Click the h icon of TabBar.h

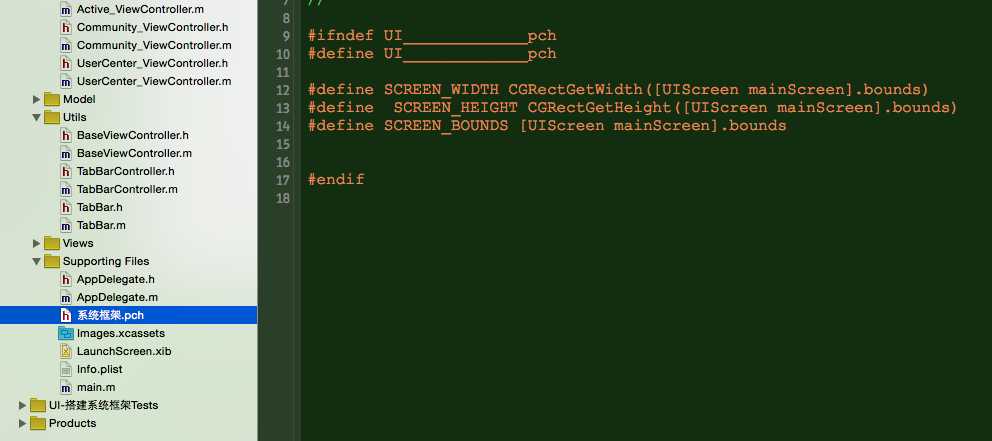[66, 208]
